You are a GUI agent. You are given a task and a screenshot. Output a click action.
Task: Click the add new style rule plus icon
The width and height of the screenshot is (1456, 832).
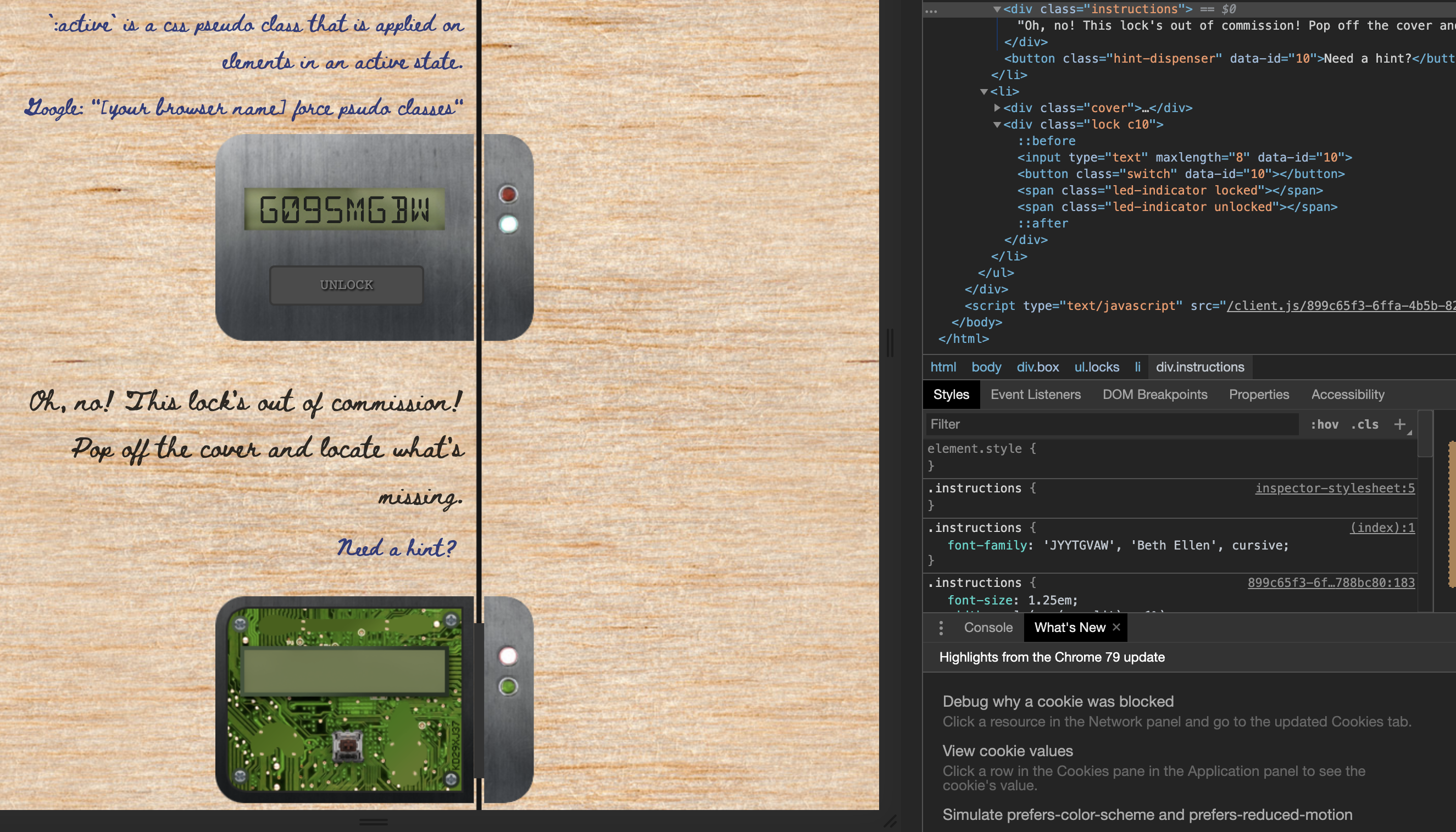tap(1399, 424)
